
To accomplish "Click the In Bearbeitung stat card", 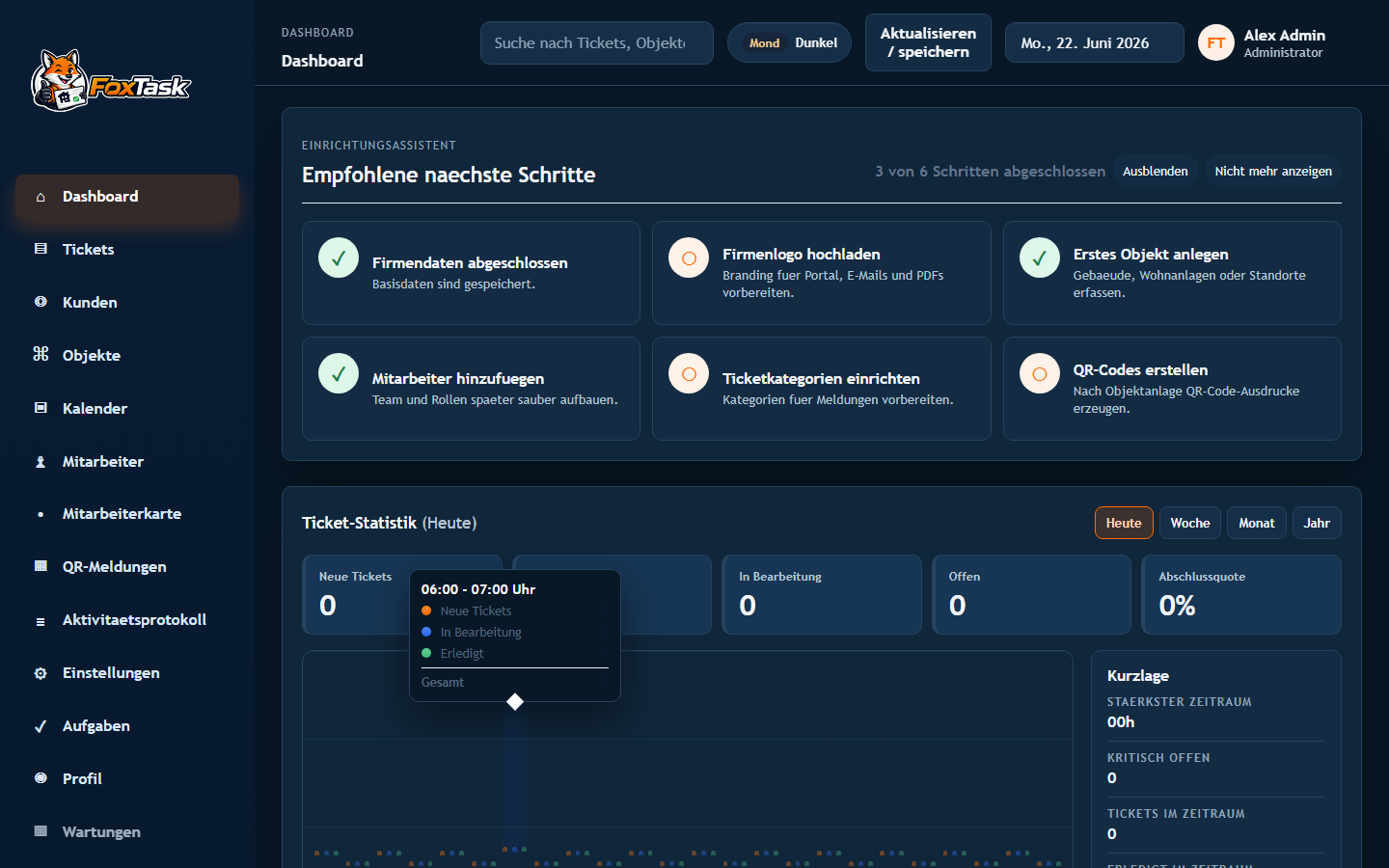I will (822, 594).
